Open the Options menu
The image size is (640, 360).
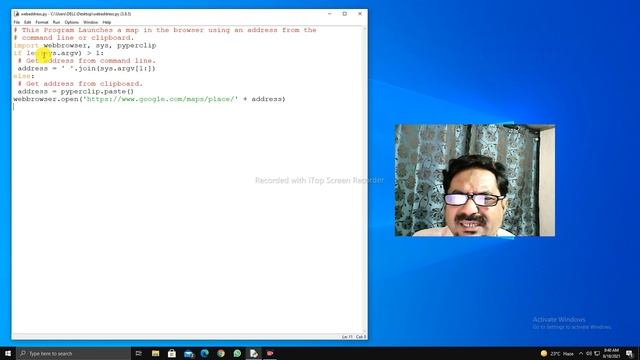coord(71,22)
